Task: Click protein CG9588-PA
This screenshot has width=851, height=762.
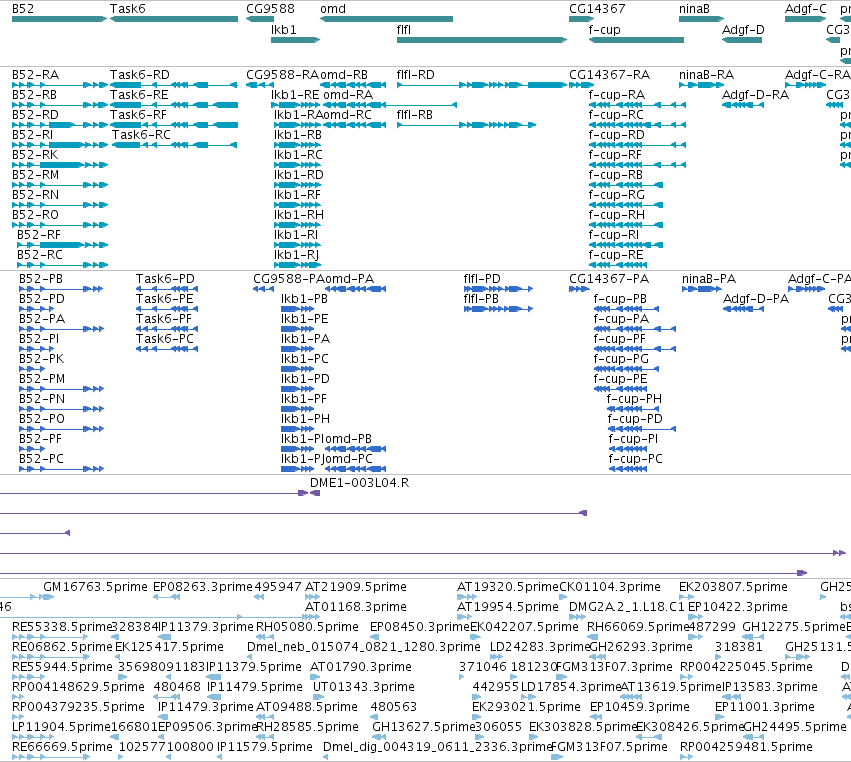Action: 289,278
